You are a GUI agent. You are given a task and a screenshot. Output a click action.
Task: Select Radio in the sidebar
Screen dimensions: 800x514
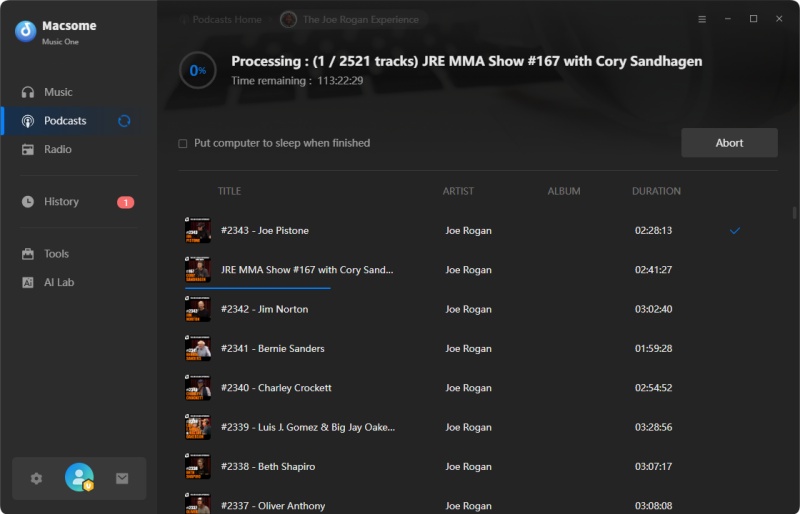coord(58,150)
